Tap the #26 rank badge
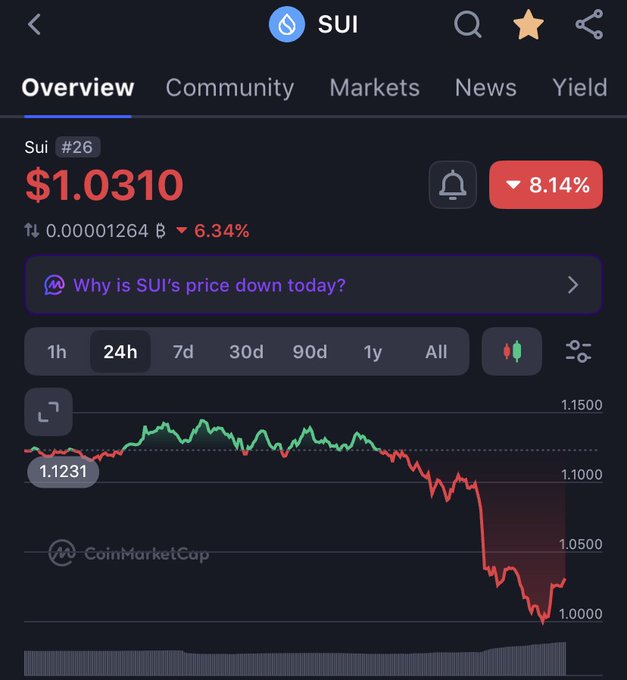 78,147
